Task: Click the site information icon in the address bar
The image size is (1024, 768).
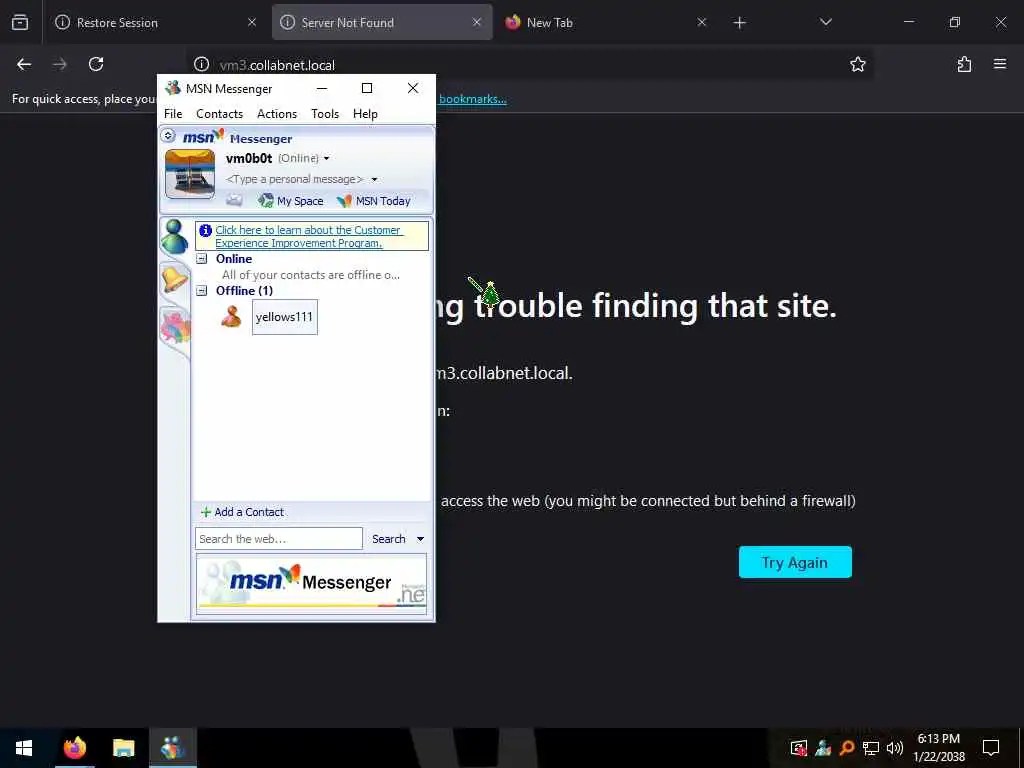Action: [201, 64]
